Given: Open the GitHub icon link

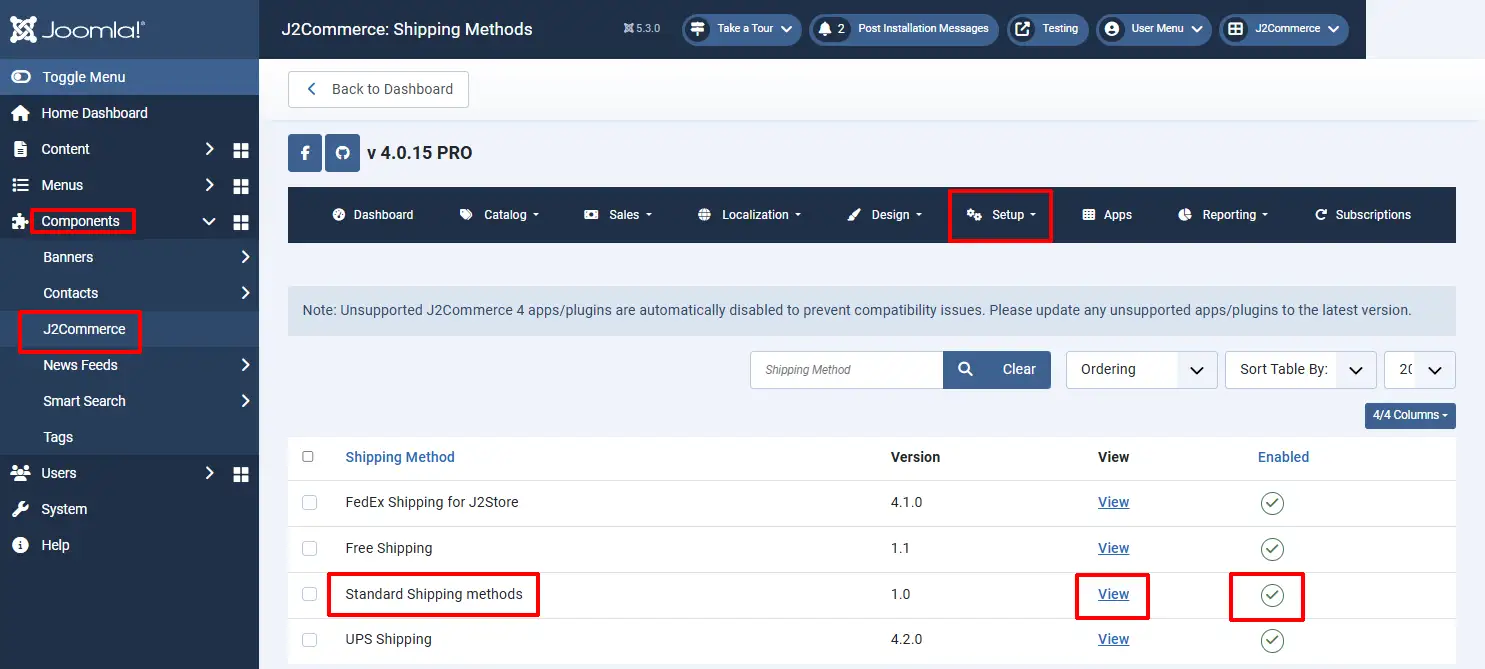Looking at the screenshot, I should point(342,154).
